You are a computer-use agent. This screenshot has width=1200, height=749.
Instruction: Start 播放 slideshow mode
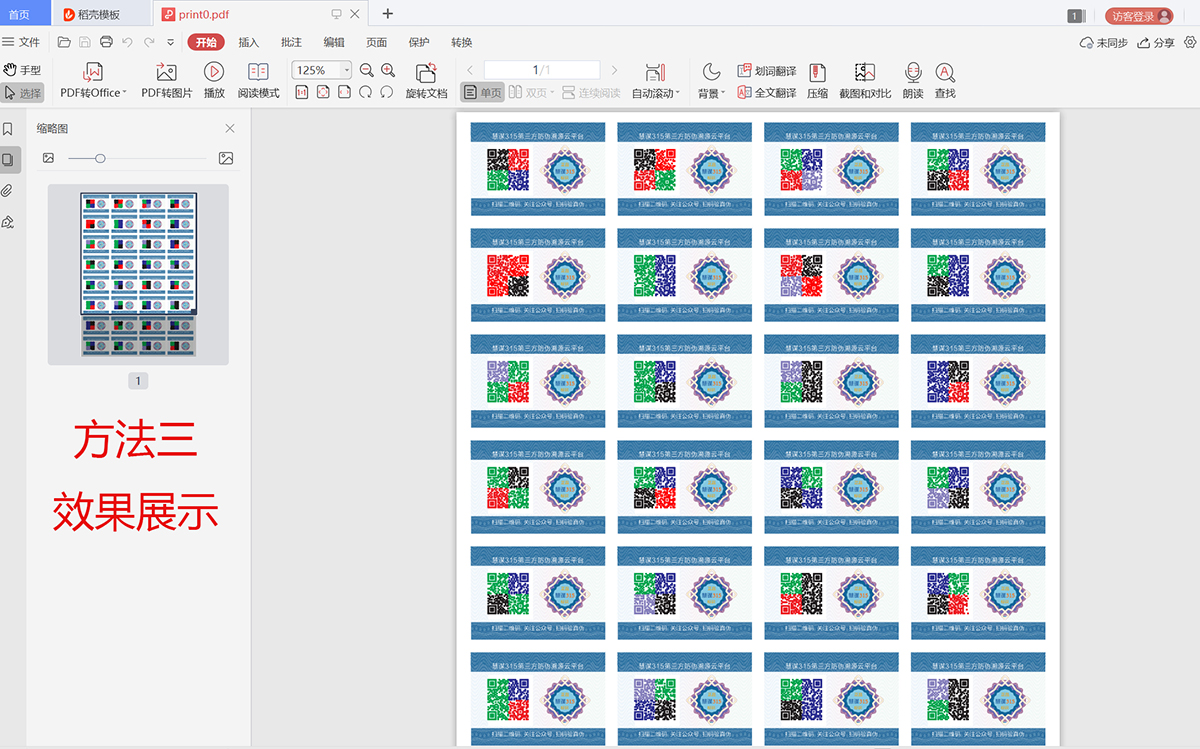click(x=214, y=81)
